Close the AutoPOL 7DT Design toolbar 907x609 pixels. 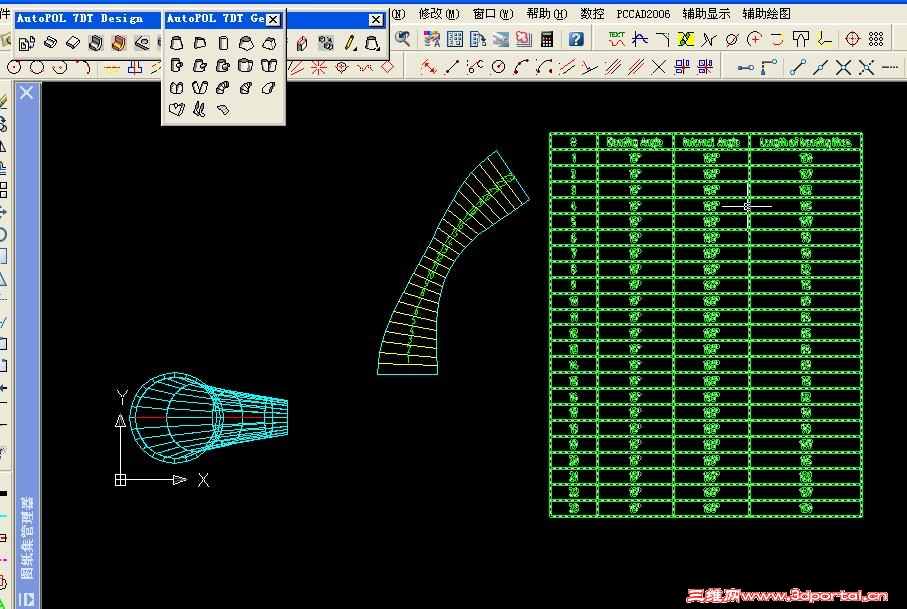pos(375,20)
